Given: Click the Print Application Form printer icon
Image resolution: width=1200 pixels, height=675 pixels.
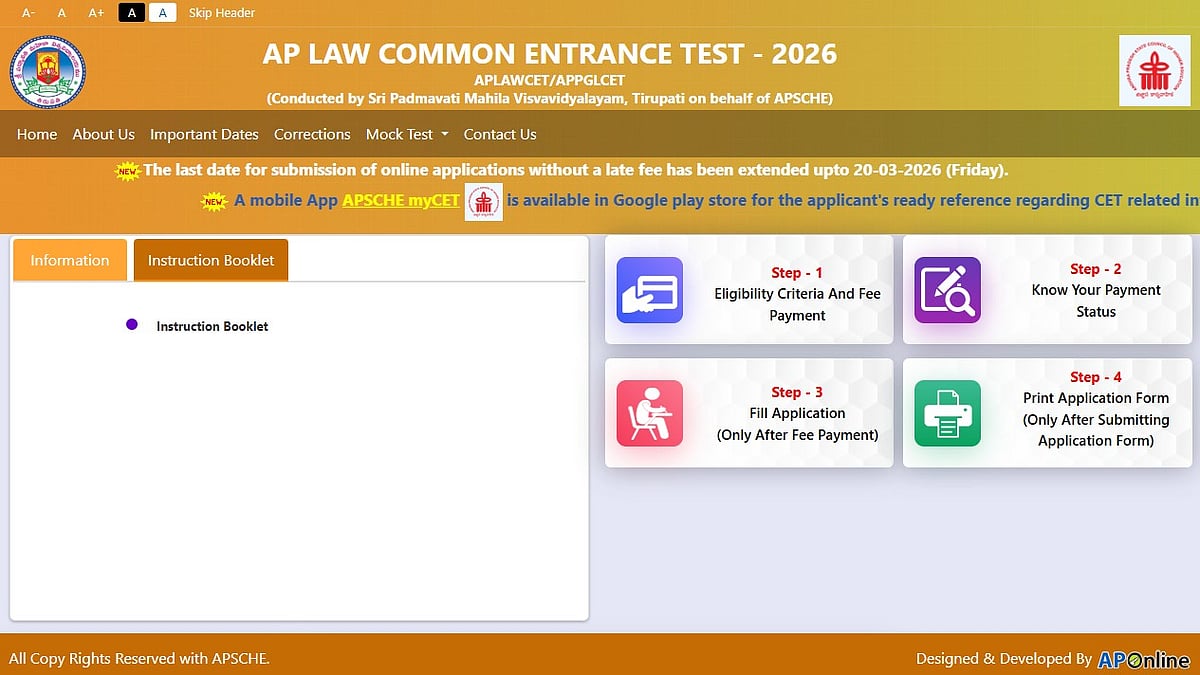Looking at the screenshot, I should click(x=947, y=413).
